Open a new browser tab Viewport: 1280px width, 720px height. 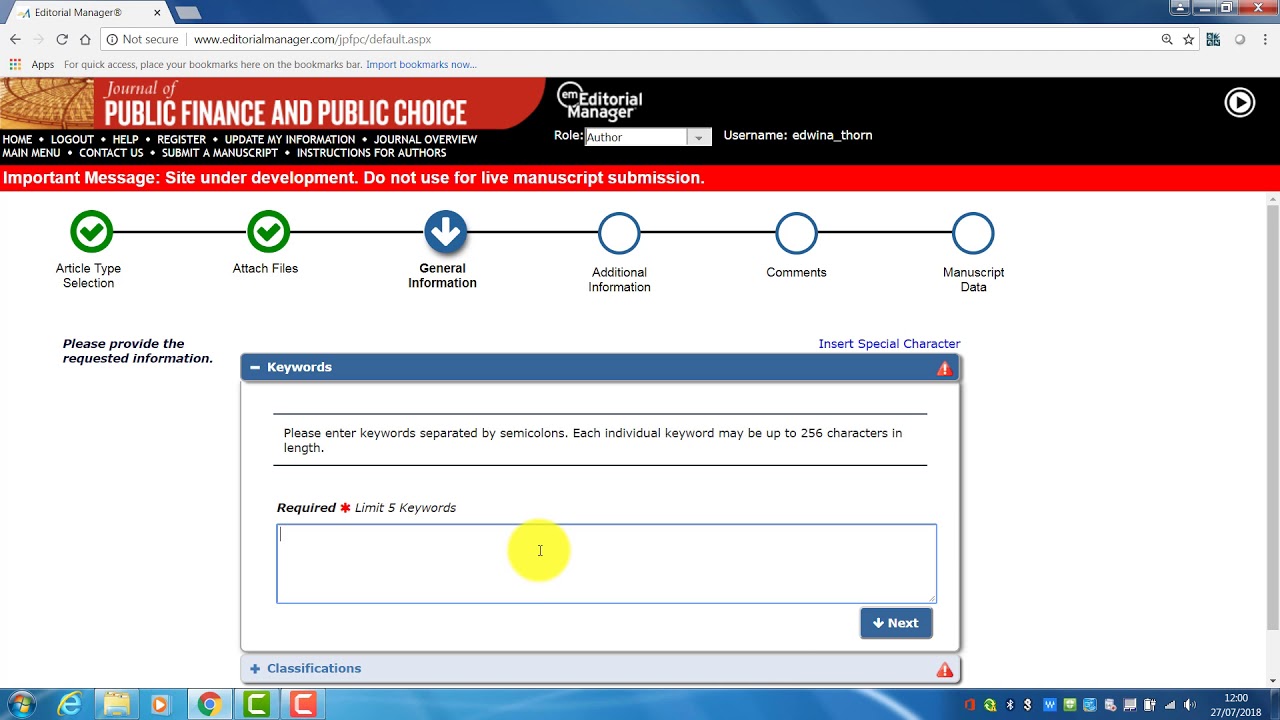coord(187,13)
